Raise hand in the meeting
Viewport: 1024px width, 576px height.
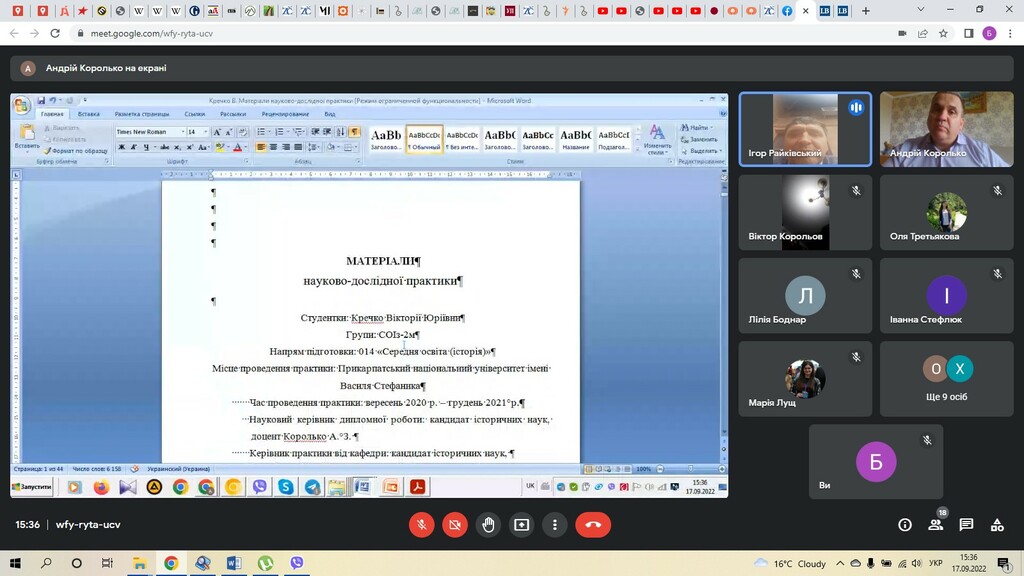tap(488, 525)
